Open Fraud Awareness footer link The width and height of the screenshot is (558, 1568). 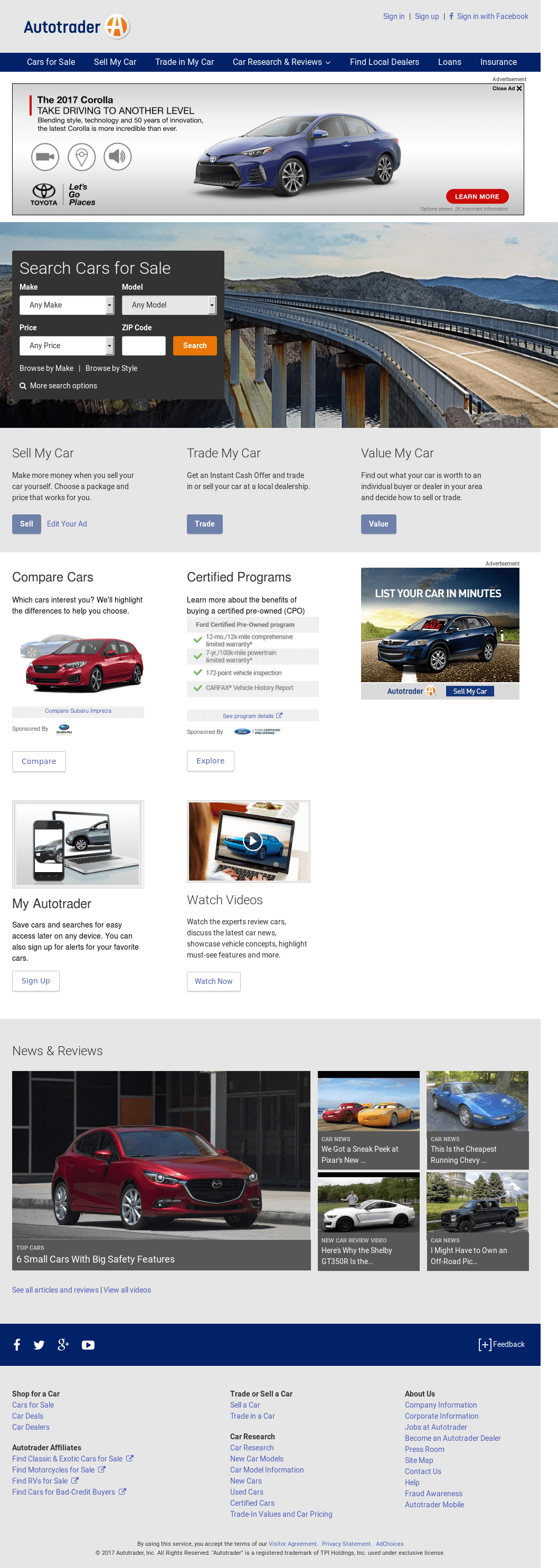point(434,1493)
